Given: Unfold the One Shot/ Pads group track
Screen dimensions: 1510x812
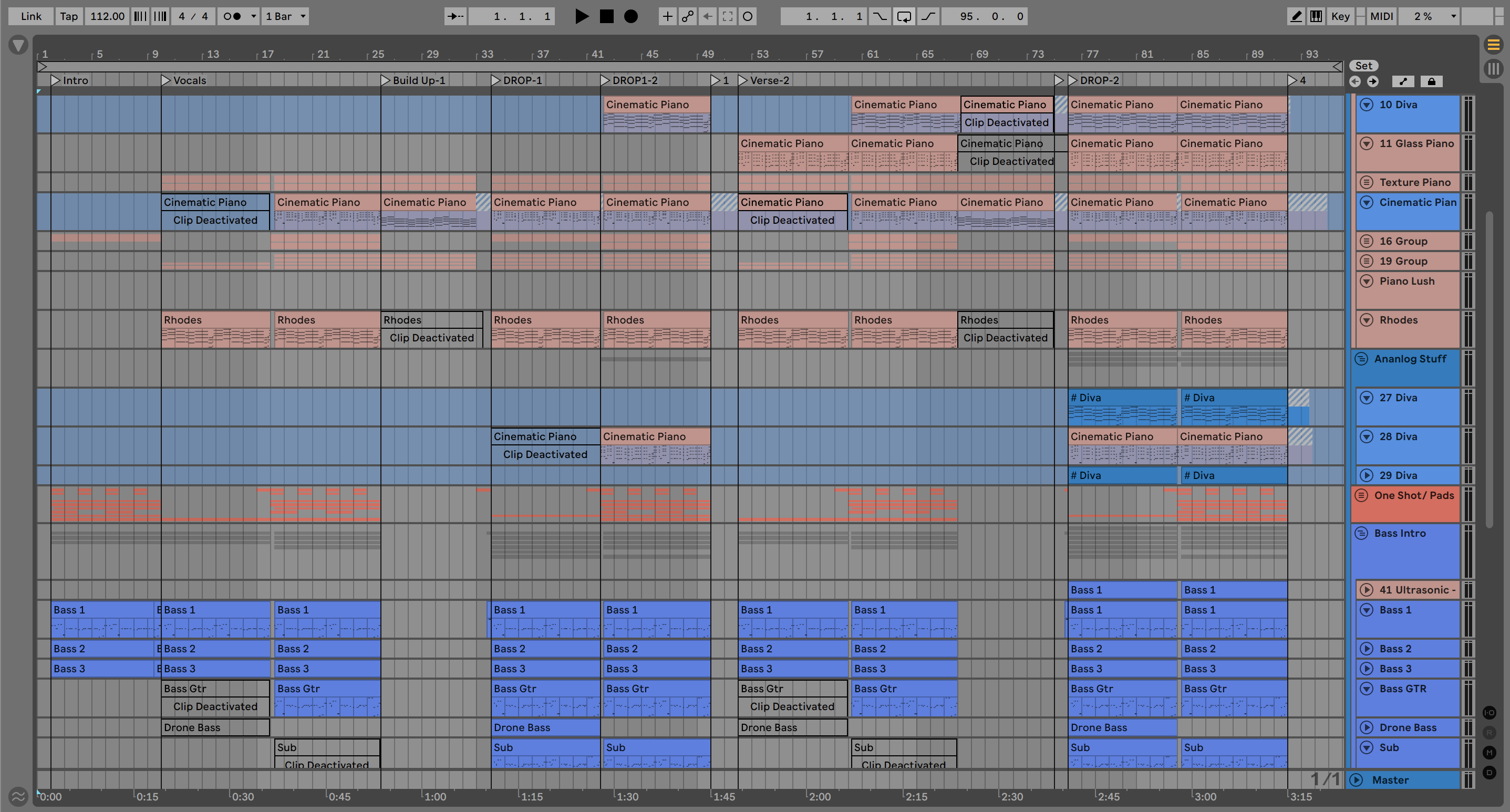Looking at the screenshot, I should click(x=1361, y=495).
